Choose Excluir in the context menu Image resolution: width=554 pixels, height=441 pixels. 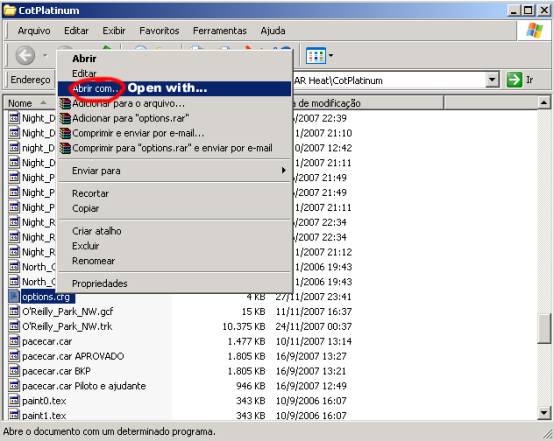[175, 246]
